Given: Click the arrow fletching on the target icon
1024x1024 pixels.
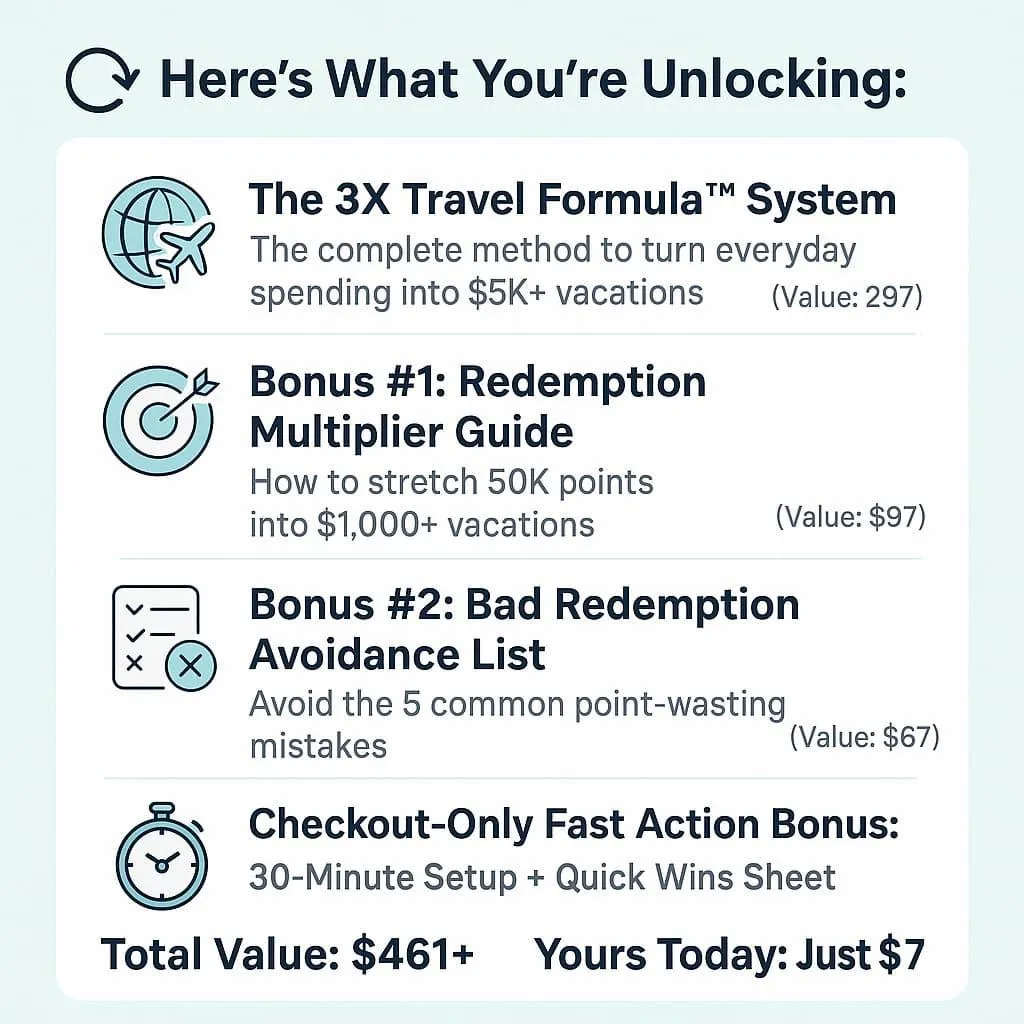Looking at the screenshot, I should click(x=208, y=381).
